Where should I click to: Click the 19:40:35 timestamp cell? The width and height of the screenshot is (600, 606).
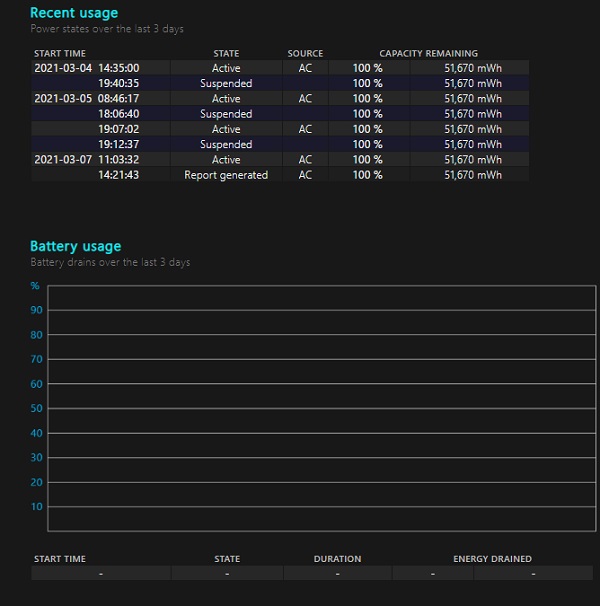[x=118, y=83]
